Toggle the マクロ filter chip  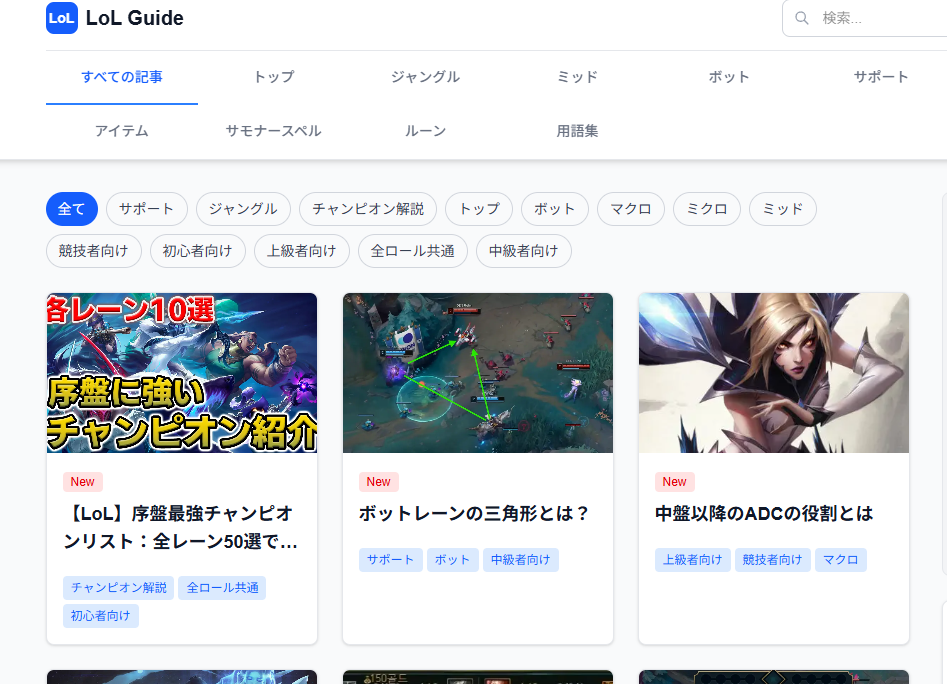(631, 209)
